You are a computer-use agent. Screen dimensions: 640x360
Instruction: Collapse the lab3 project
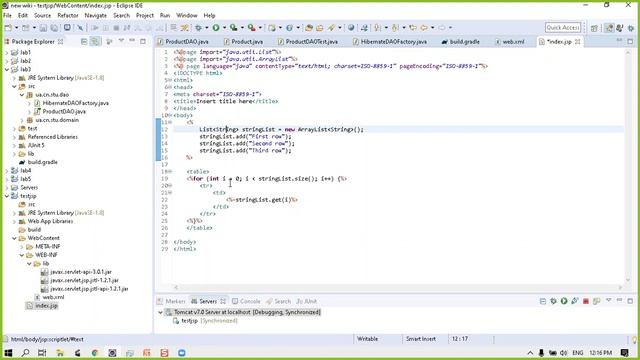(x=7, y=69)
